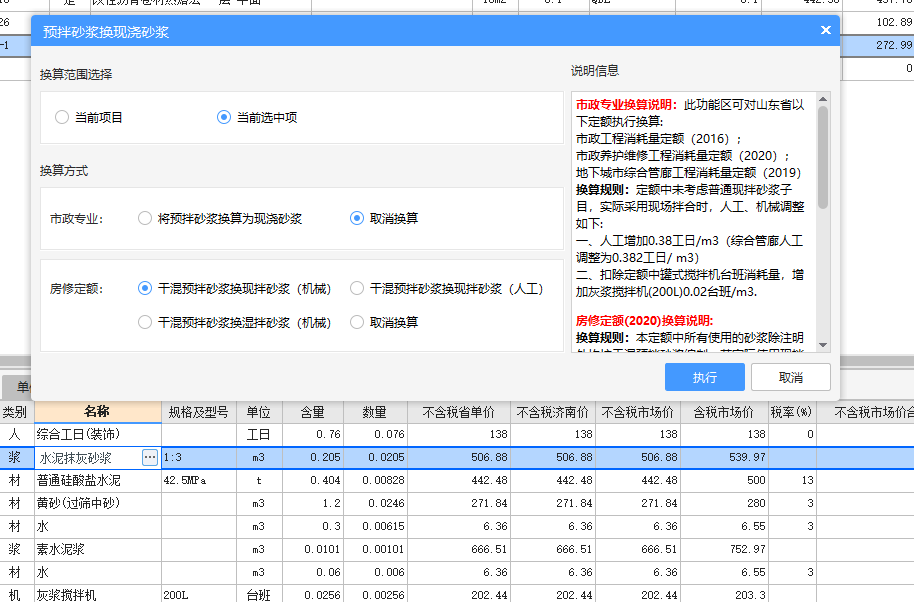Click the 含税市场价 column header
Viewport: 914px width, 602px height.
(x=723, y=412)
